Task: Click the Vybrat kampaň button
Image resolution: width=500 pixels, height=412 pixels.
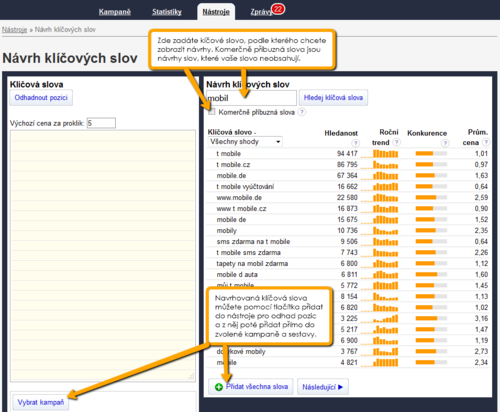Action: click(41, 402)
